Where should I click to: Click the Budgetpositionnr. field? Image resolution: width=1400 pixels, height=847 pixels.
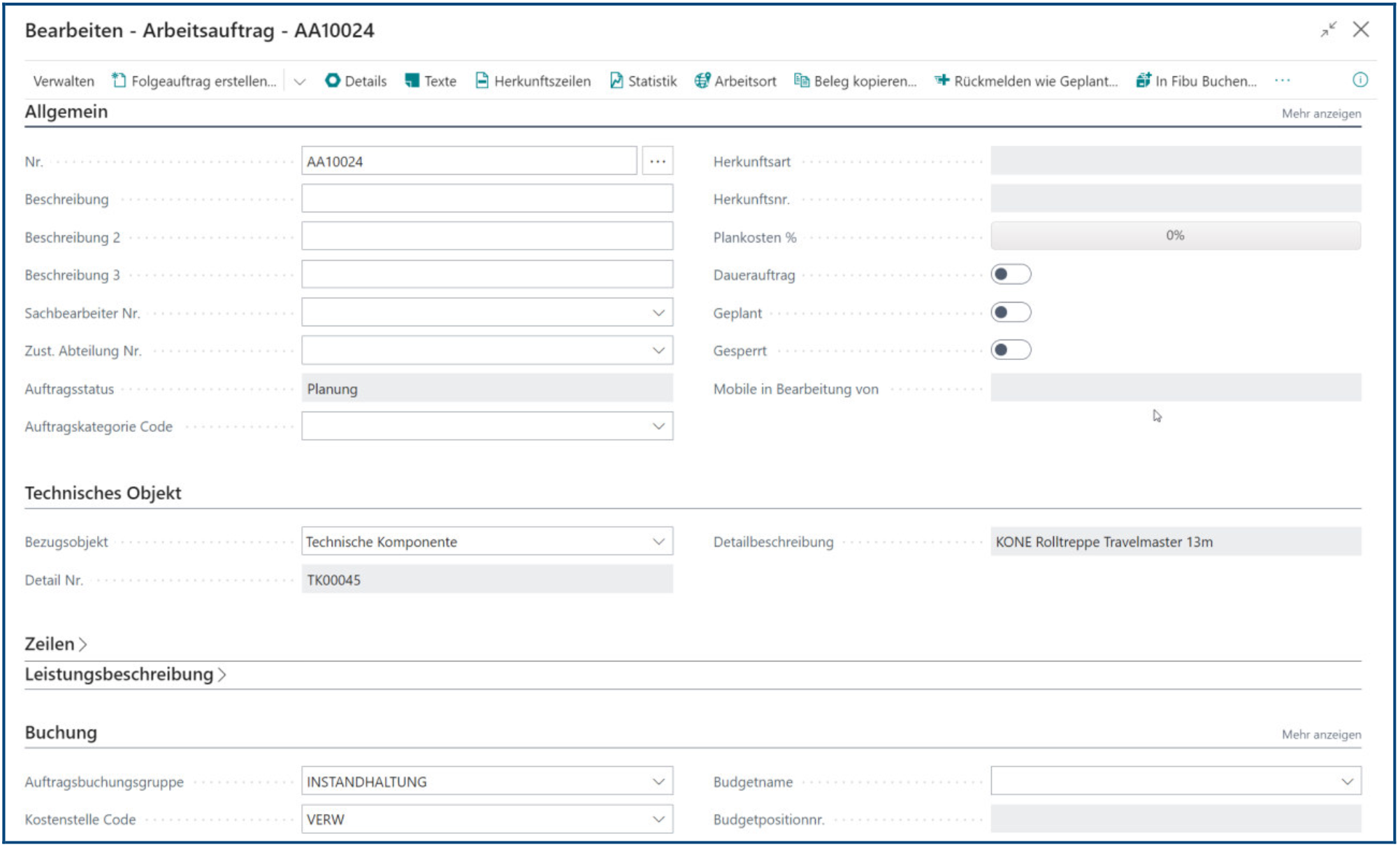(1176, 819)
